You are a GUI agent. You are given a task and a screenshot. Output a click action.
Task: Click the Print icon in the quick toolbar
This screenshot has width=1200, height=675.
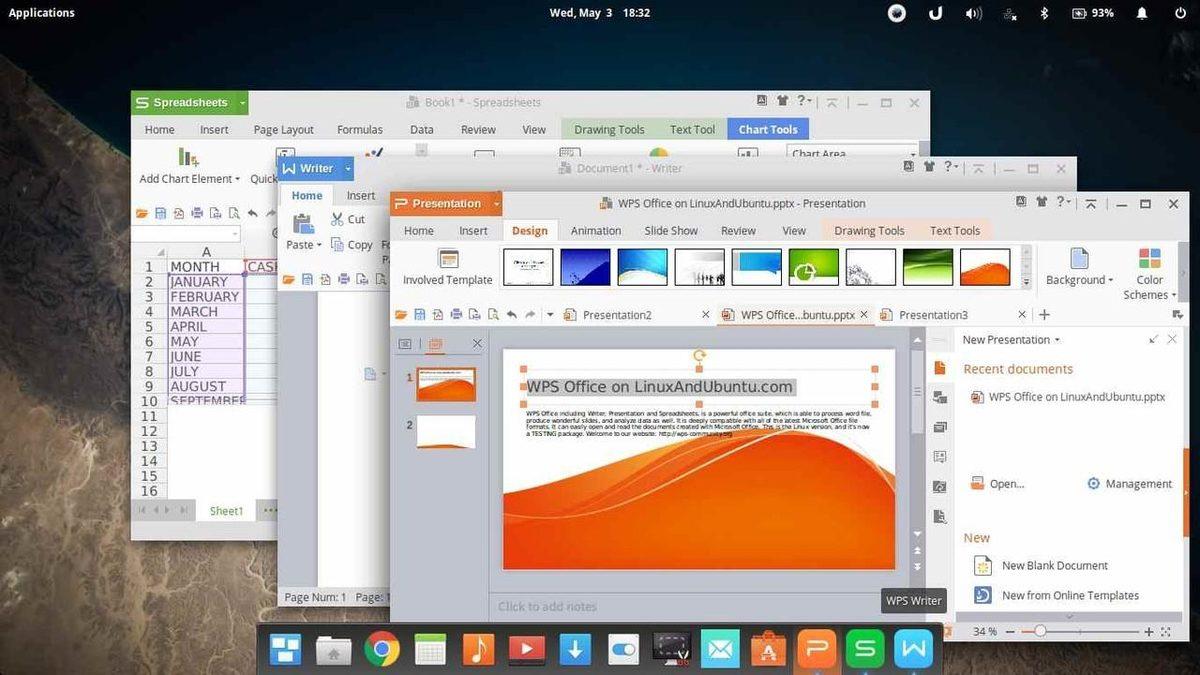[x=457, y=314]
